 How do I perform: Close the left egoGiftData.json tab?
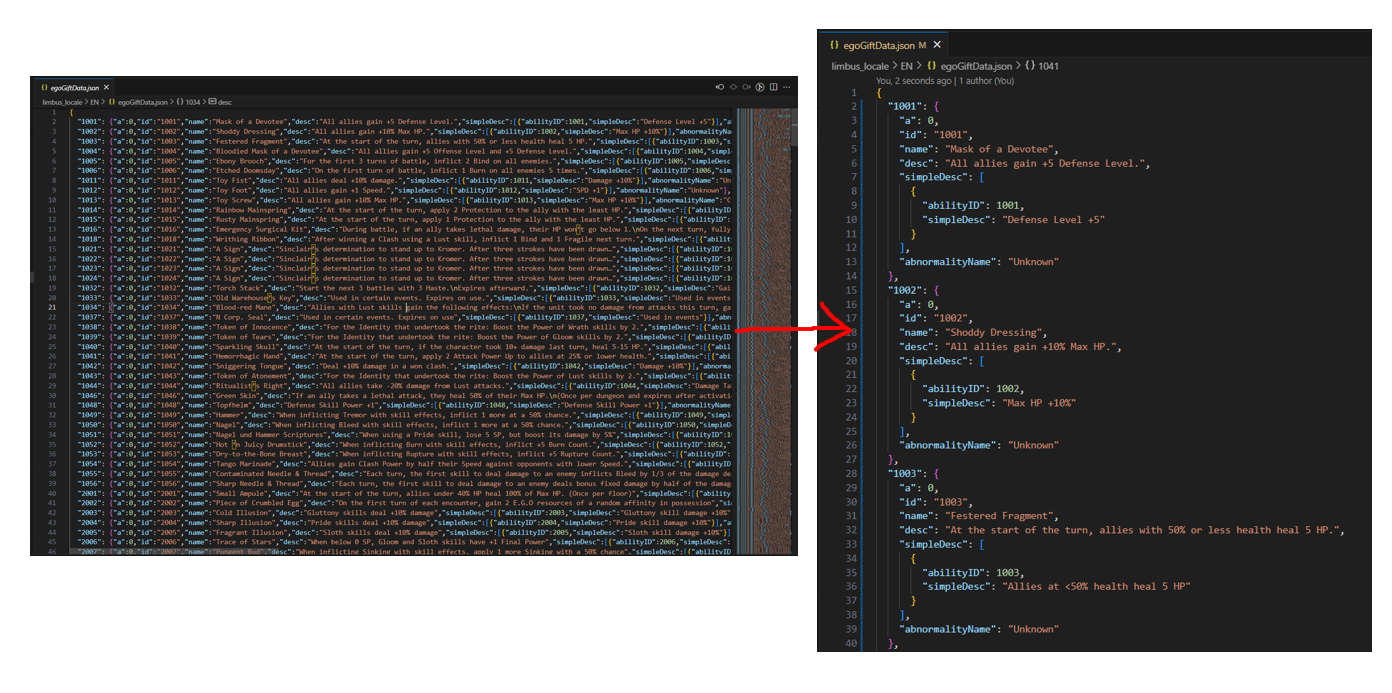(106, 88)
